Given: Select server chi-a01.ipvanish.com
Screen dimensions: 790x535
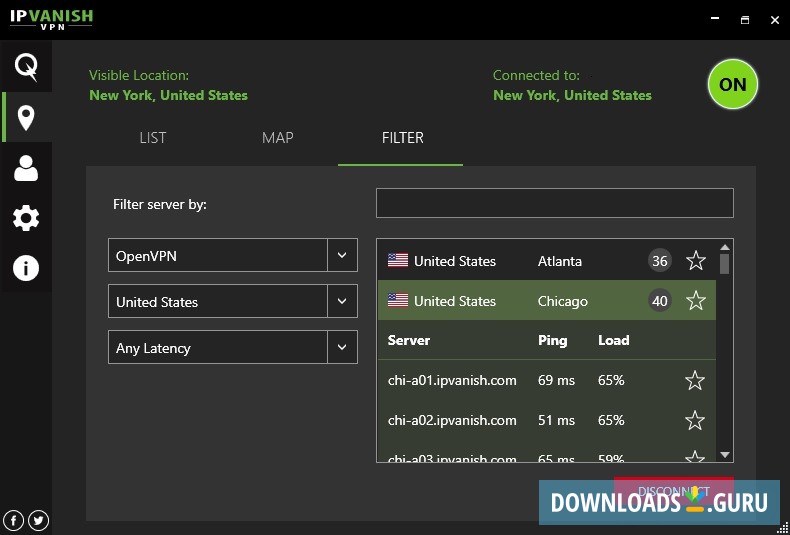Looking at the screenshot, I should 547,380.
